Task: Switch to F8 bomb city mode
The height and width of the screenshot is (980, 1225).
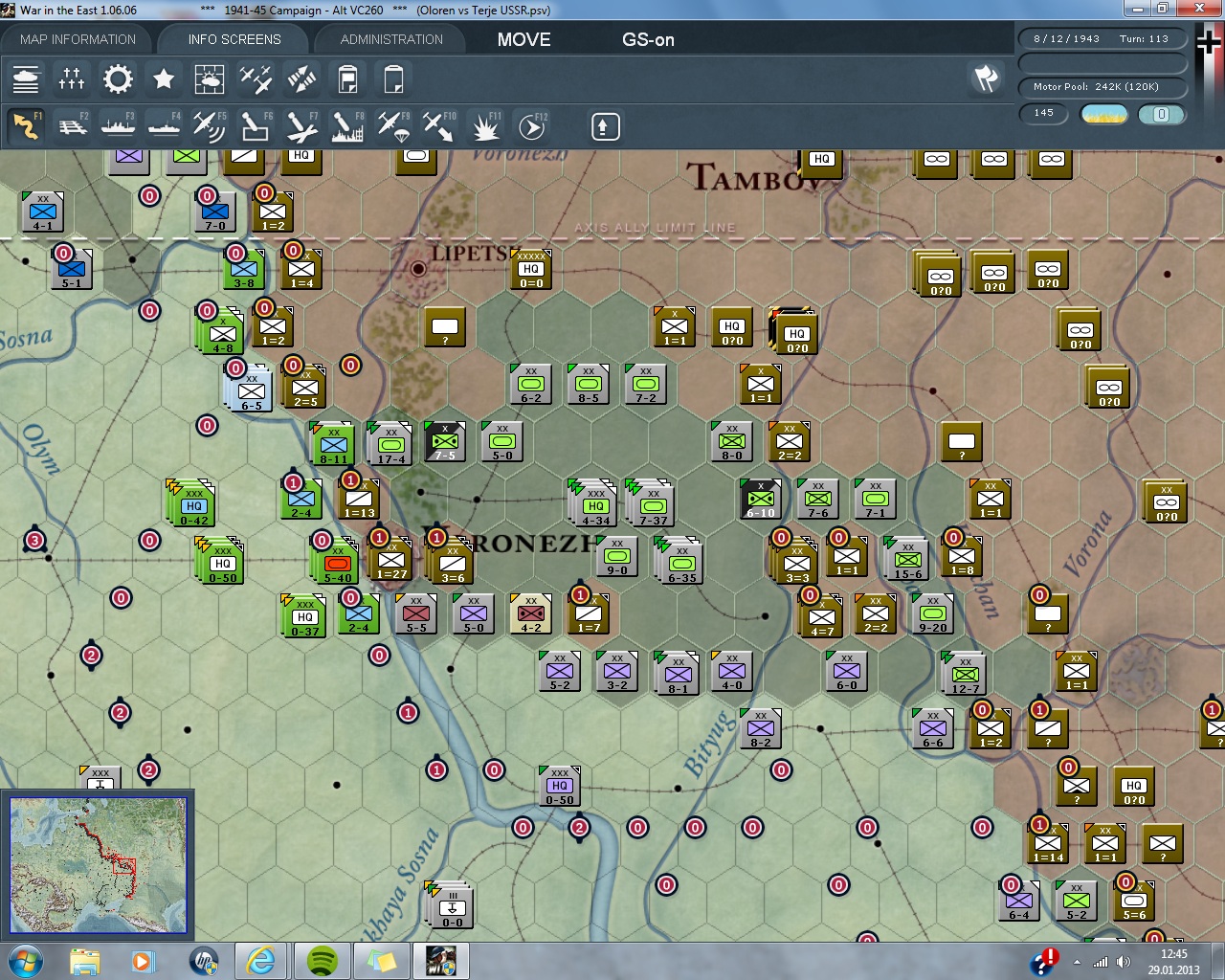Action: [346, 126]
